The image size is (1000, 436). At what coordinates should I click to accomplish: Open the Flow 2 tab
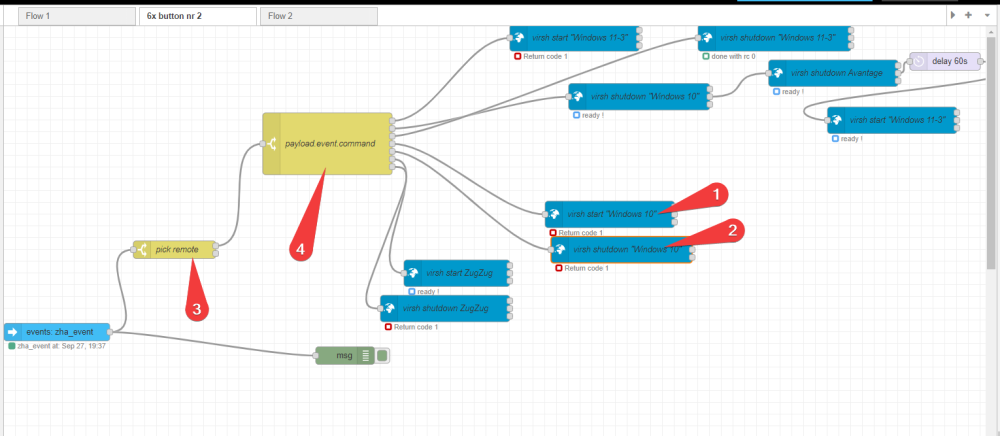point(318,16)
